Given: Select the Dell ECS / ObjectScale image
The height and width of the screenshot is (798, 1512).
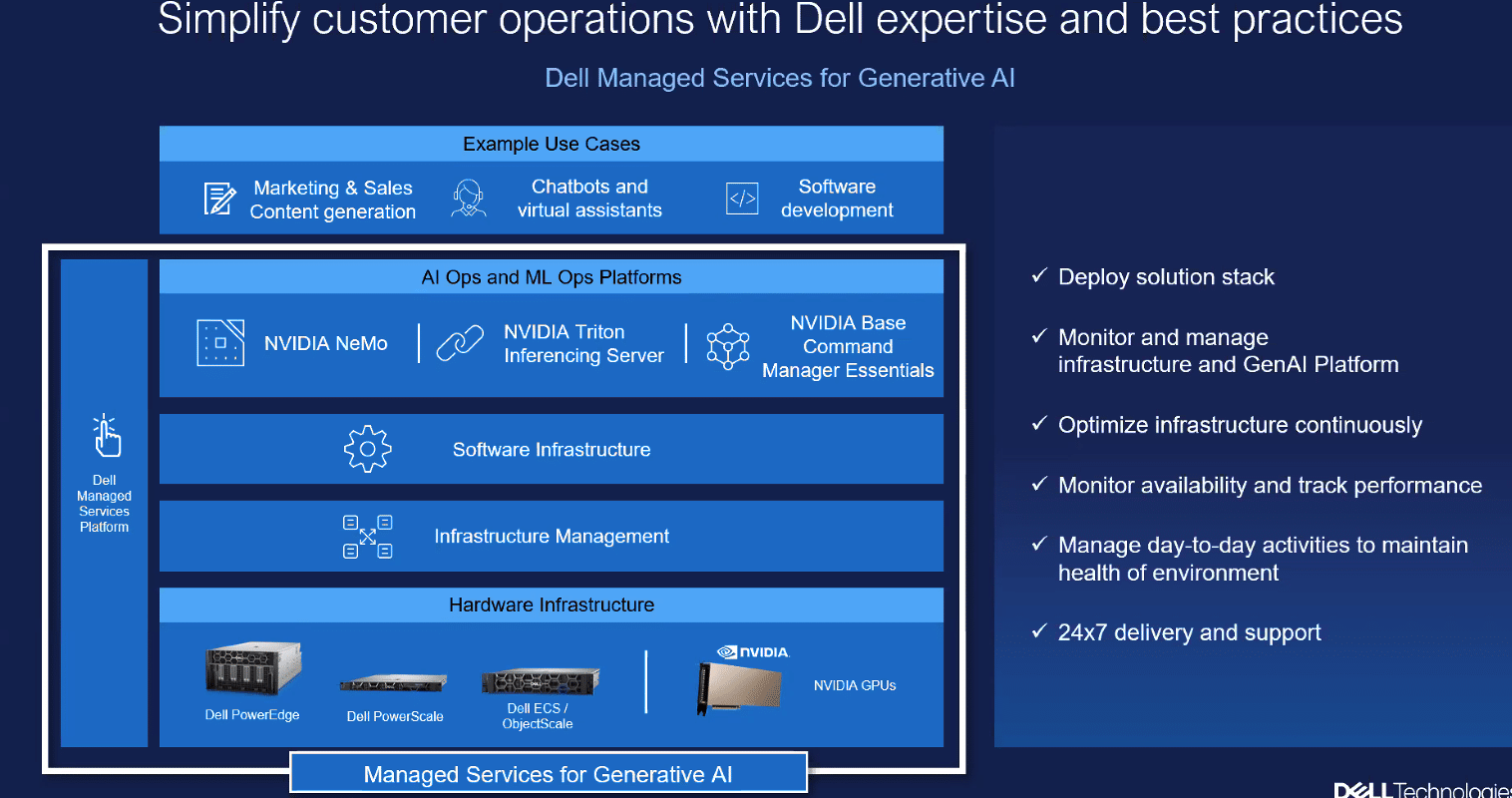Looking at the screenshot, I should click(x=540, y=681).
